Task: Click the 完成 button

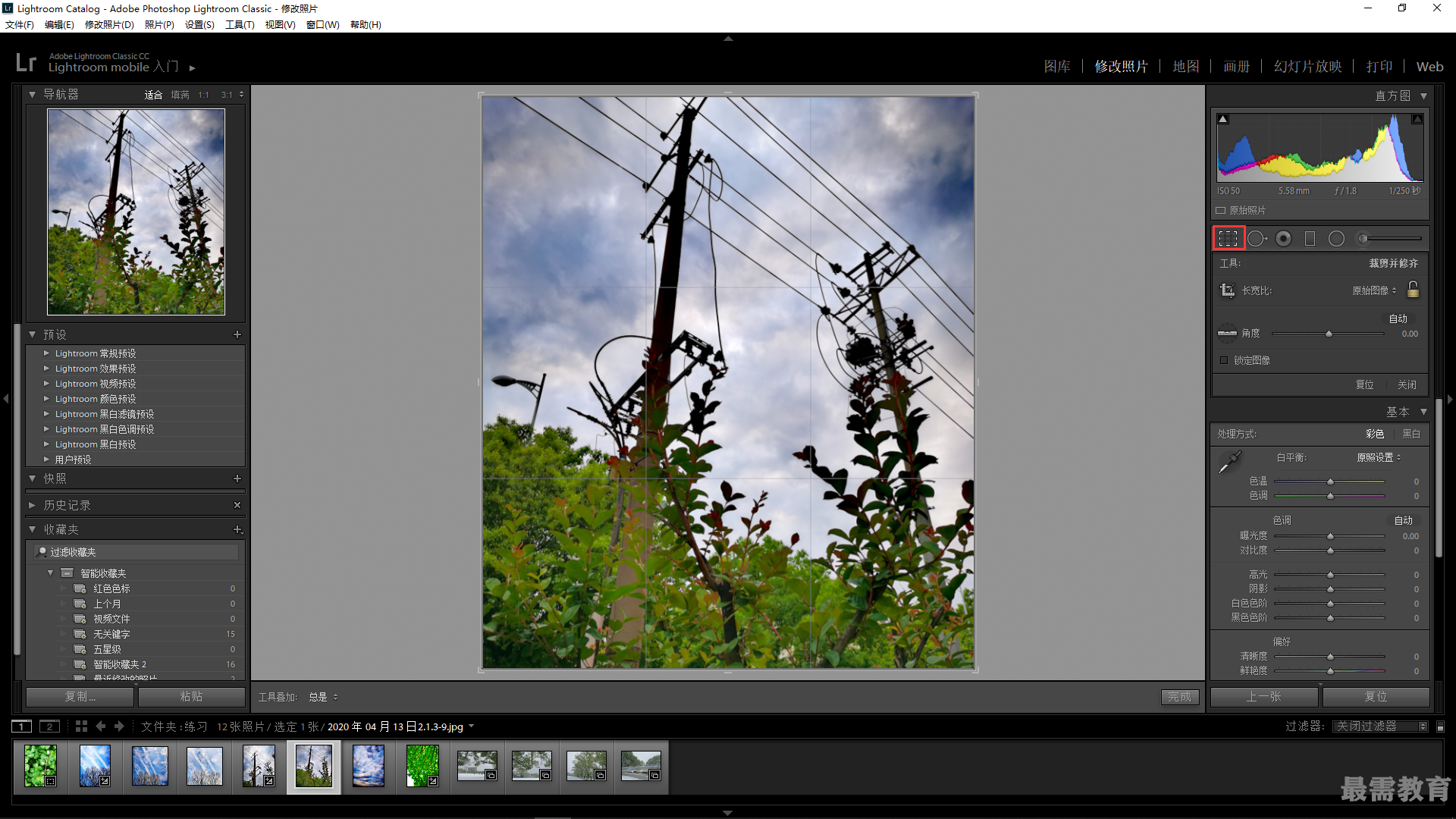Action: pos(1180,697)
